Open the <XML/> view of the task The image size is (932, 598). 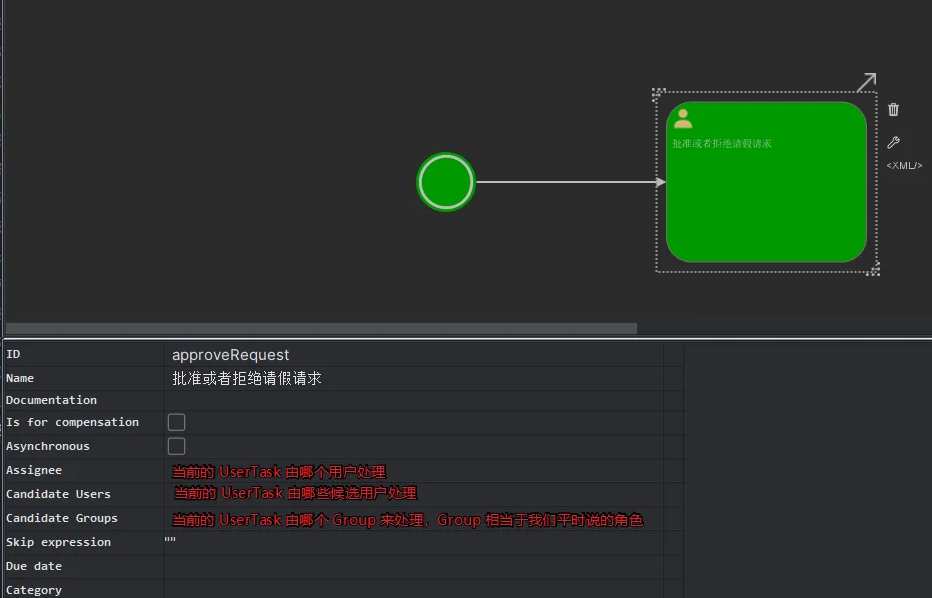click(x=904, y=166)
